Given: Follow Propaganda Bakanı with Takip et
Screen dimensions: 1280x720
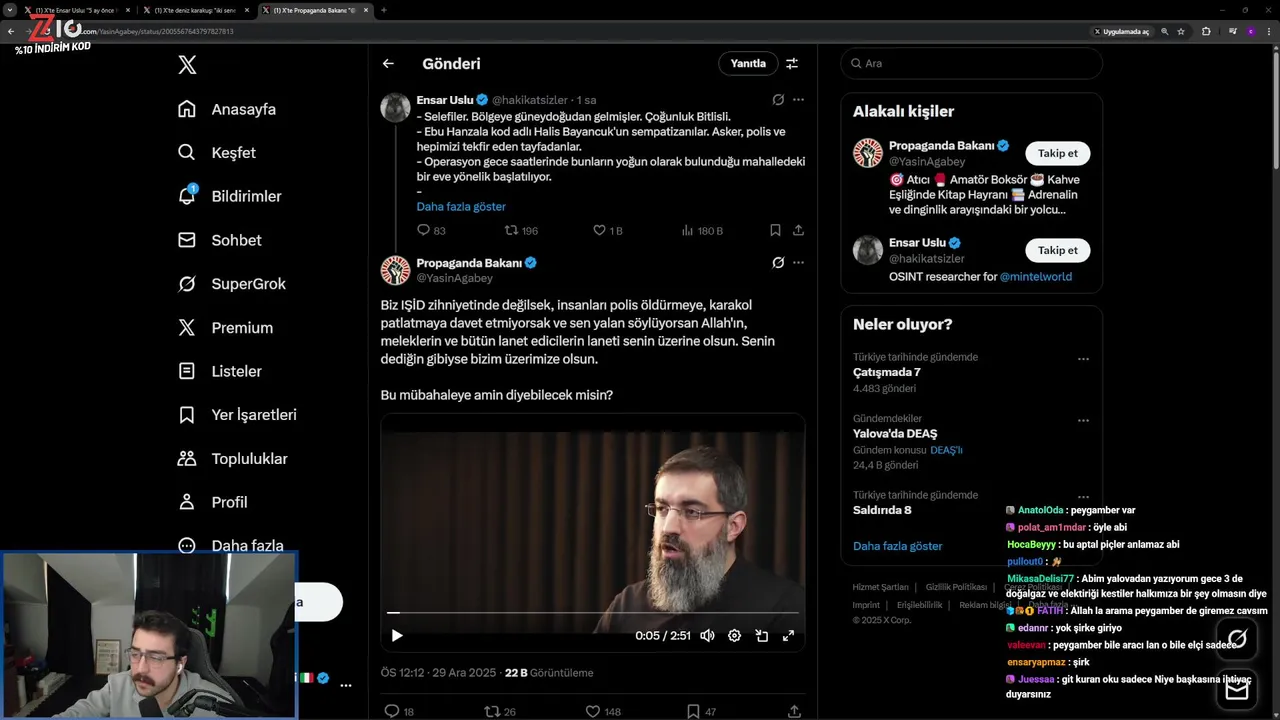Looking at the screenshot, I should pyautogui.click(x=1057, y=153).
